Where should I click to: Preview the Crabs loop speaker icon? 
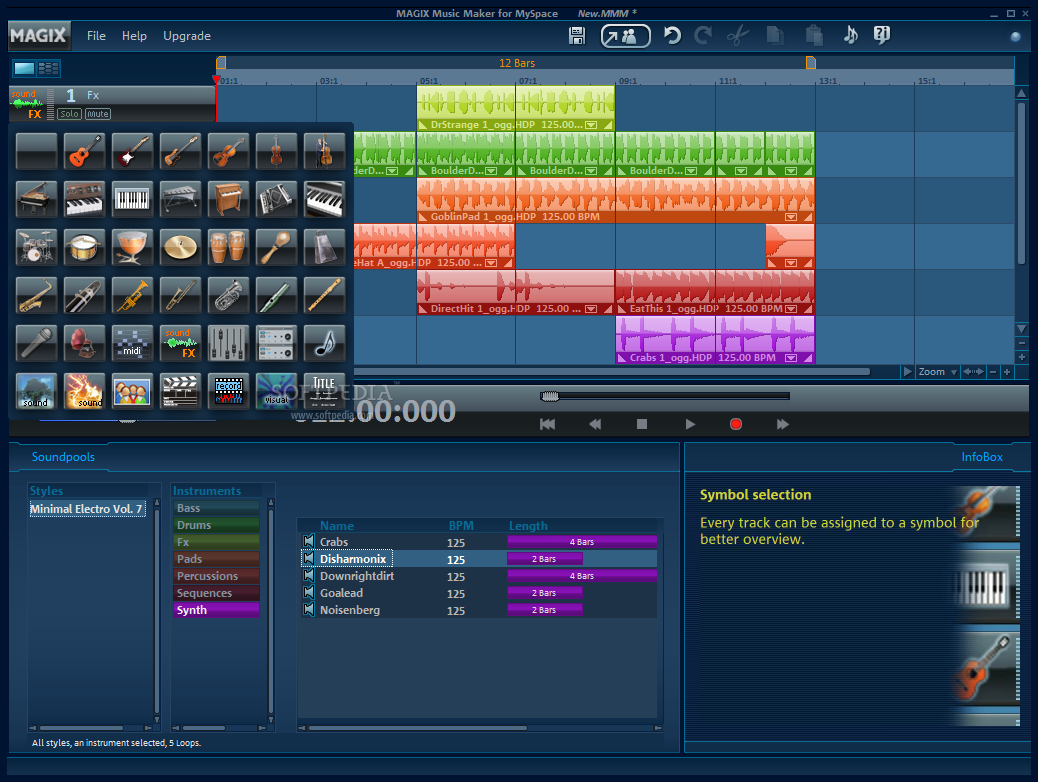(x=308, y=542)
